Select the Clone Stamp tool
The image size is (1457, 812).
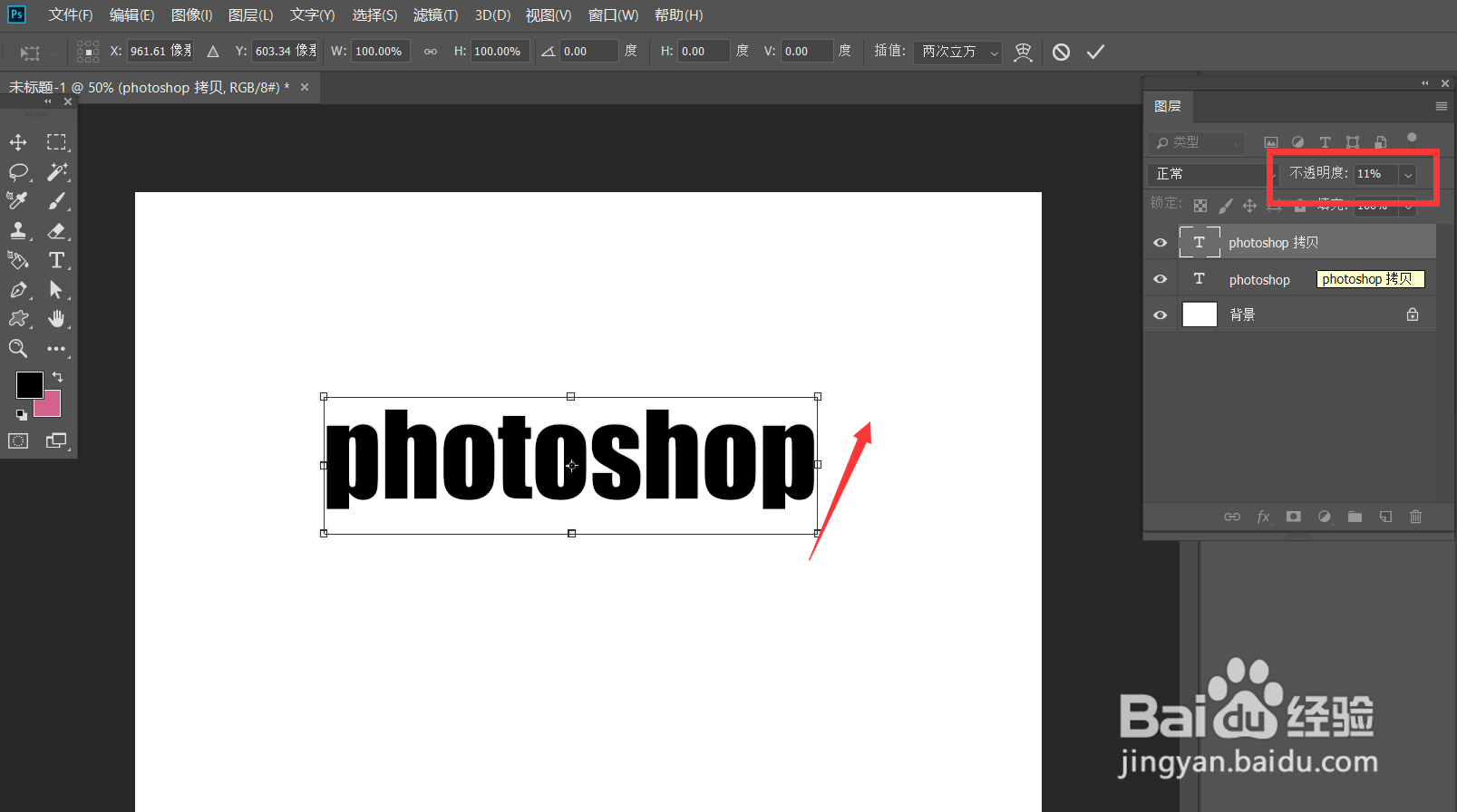tap(18, 230)
